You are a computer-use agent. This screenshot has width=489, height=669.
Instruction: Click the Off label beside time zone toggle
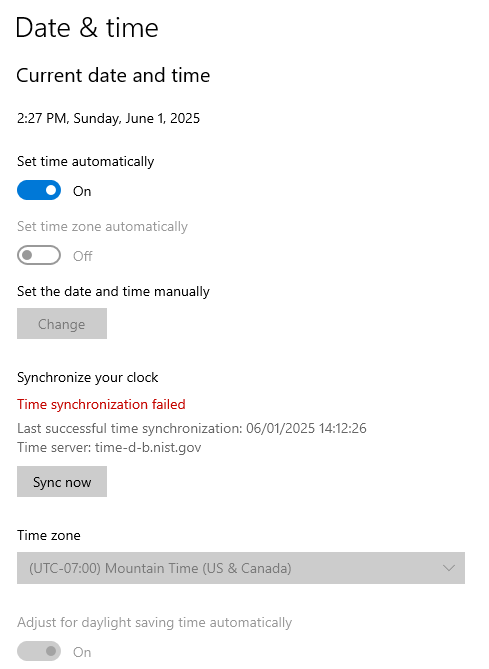(x=82, y=256)
